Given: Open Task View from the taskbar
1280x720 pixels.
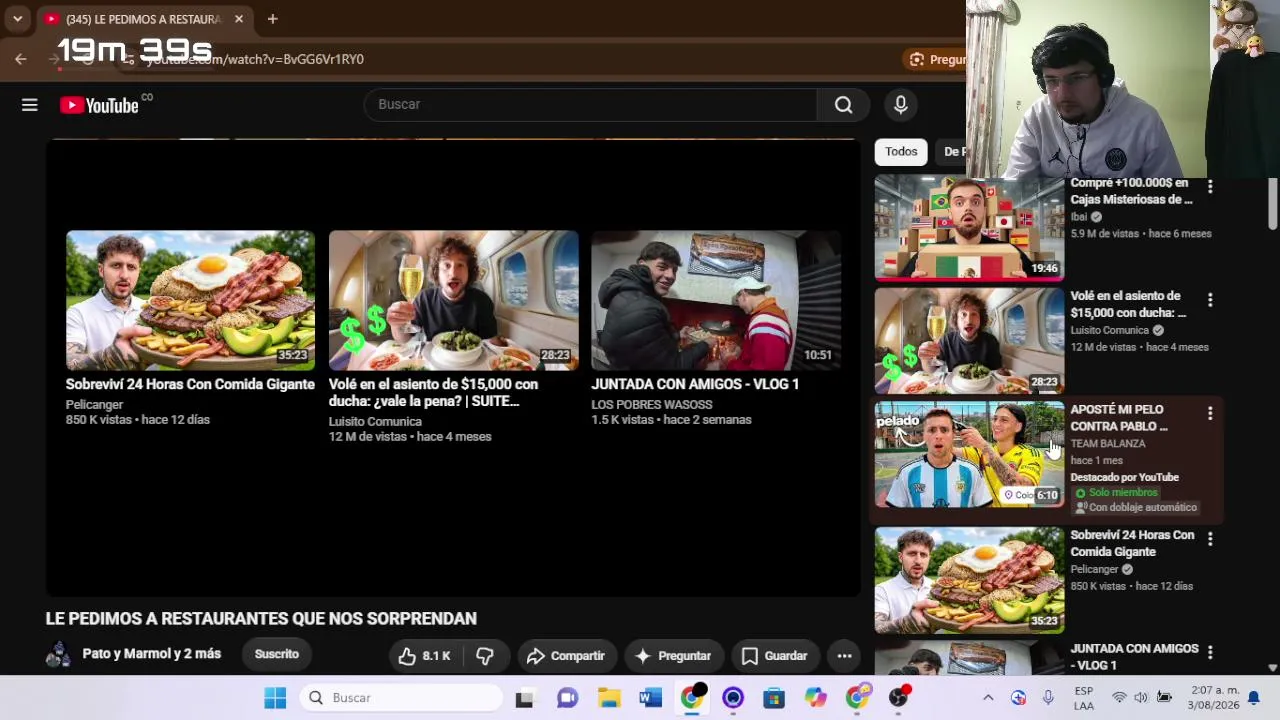Looking at the screenshot, I should click(x=524, y=698).
